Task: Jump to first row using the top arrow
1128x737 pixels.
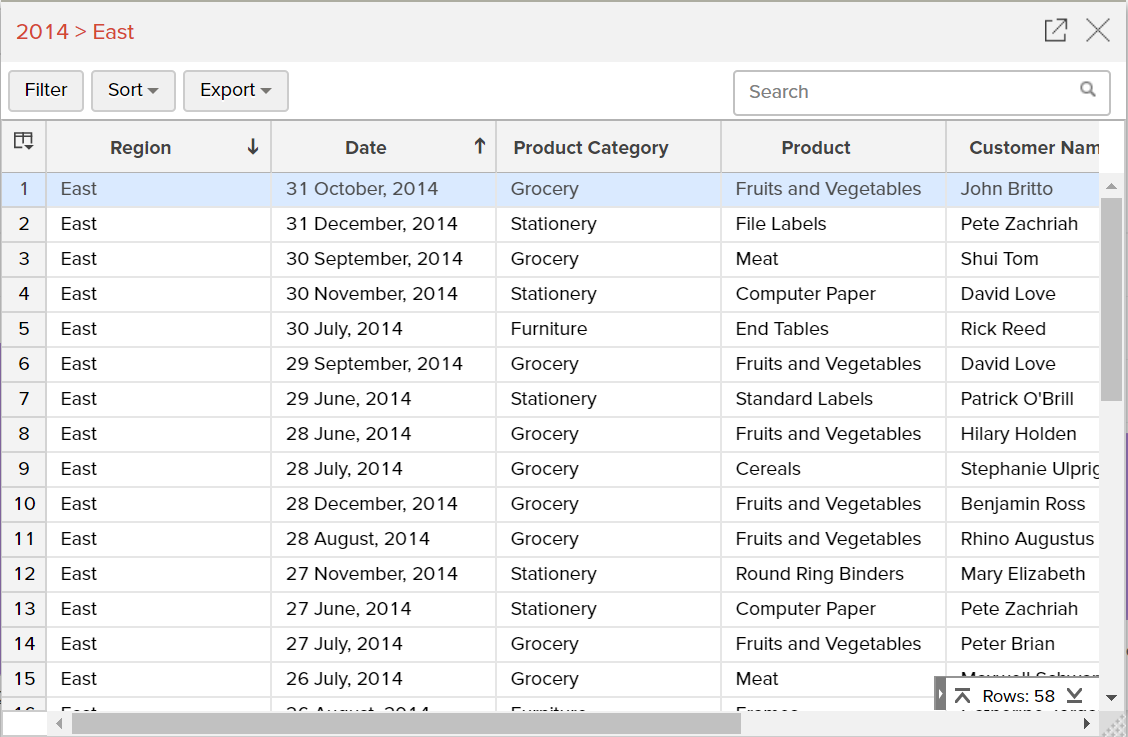Action: [962, 696]
